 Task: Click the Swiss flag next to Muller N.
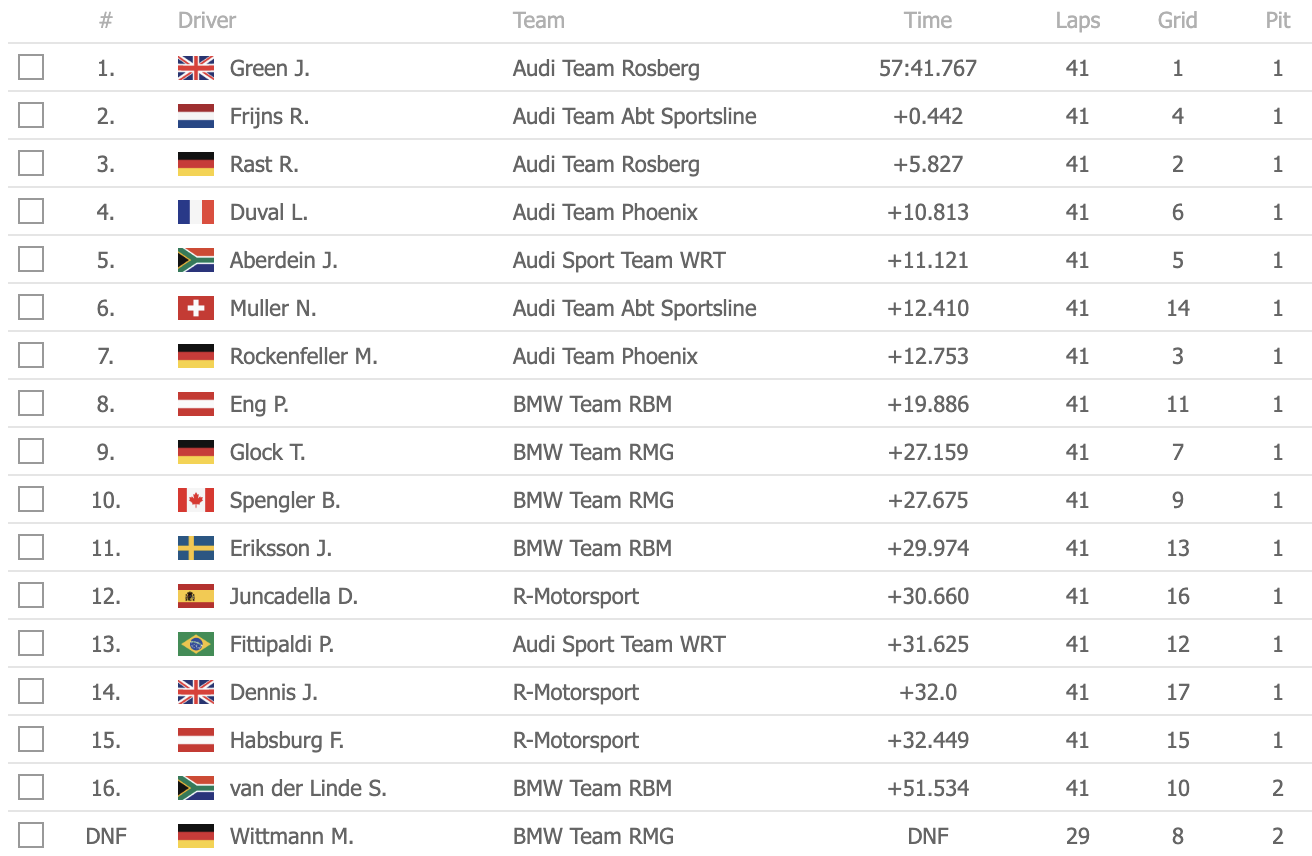tap(196, 308)
